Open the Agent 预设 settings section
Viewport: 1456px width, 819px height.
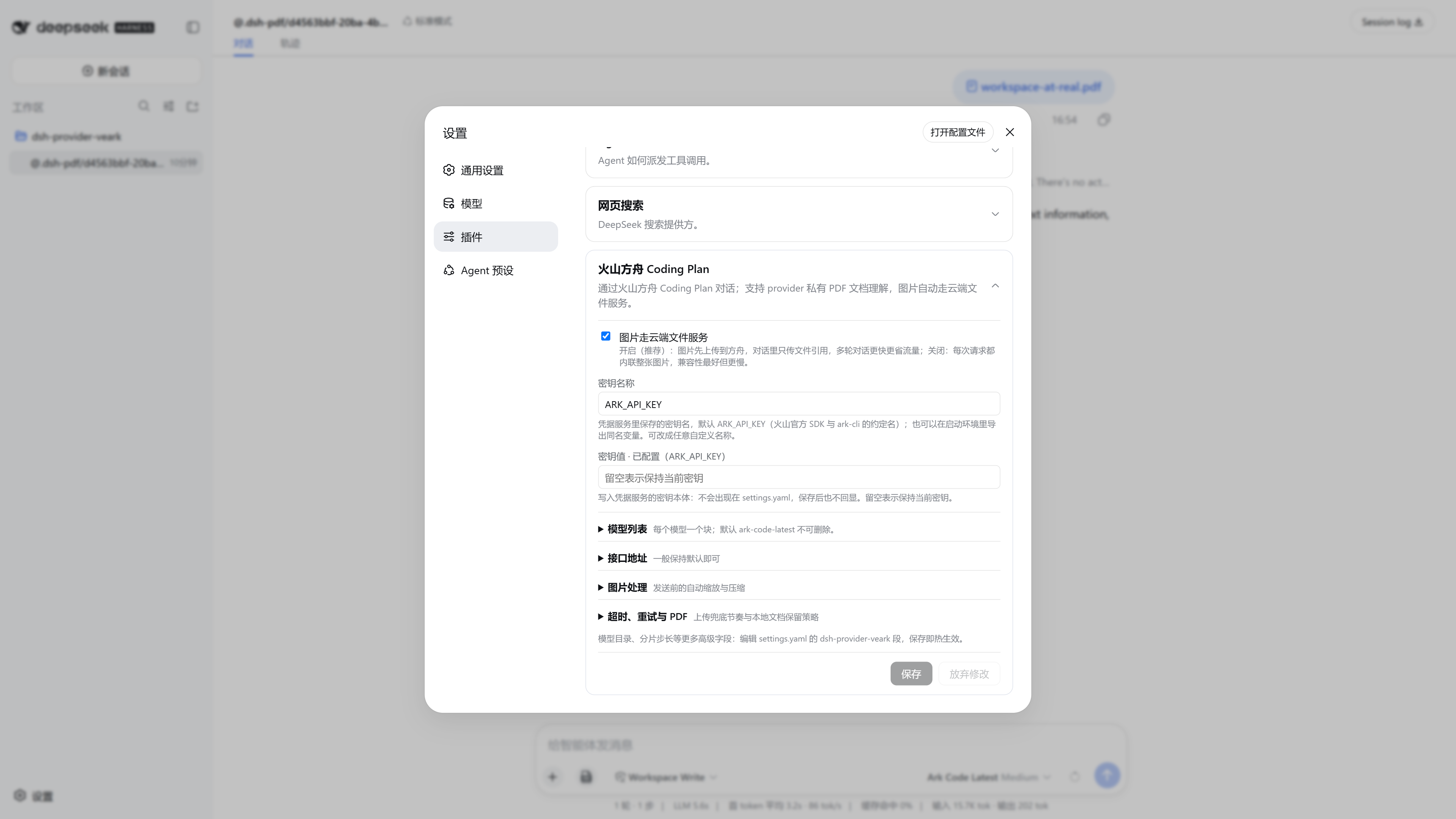pos(496,270)
